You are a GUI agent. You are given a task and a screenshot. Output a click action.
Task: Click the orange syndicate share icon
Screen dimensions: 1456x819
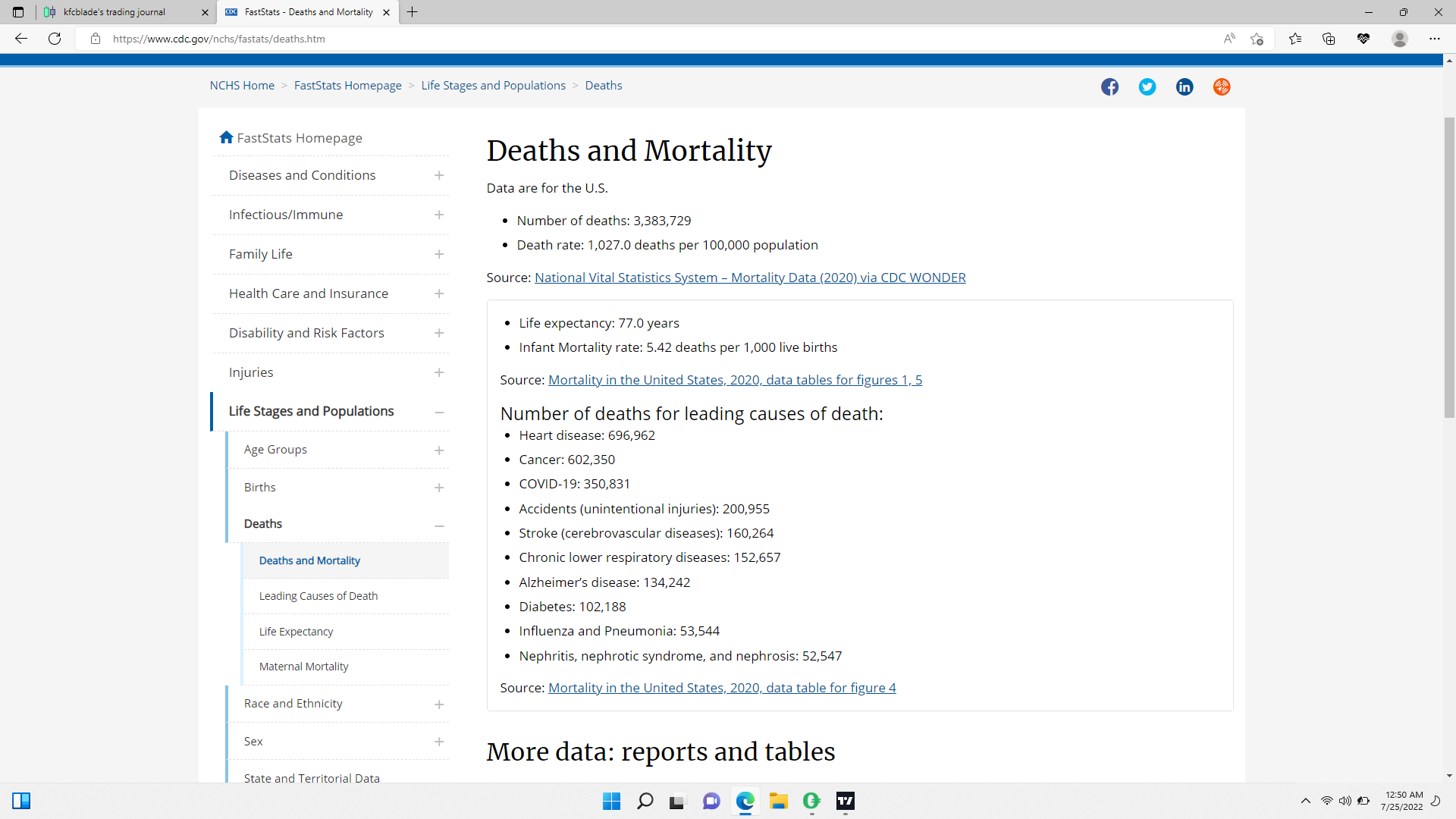[1221, 86]
